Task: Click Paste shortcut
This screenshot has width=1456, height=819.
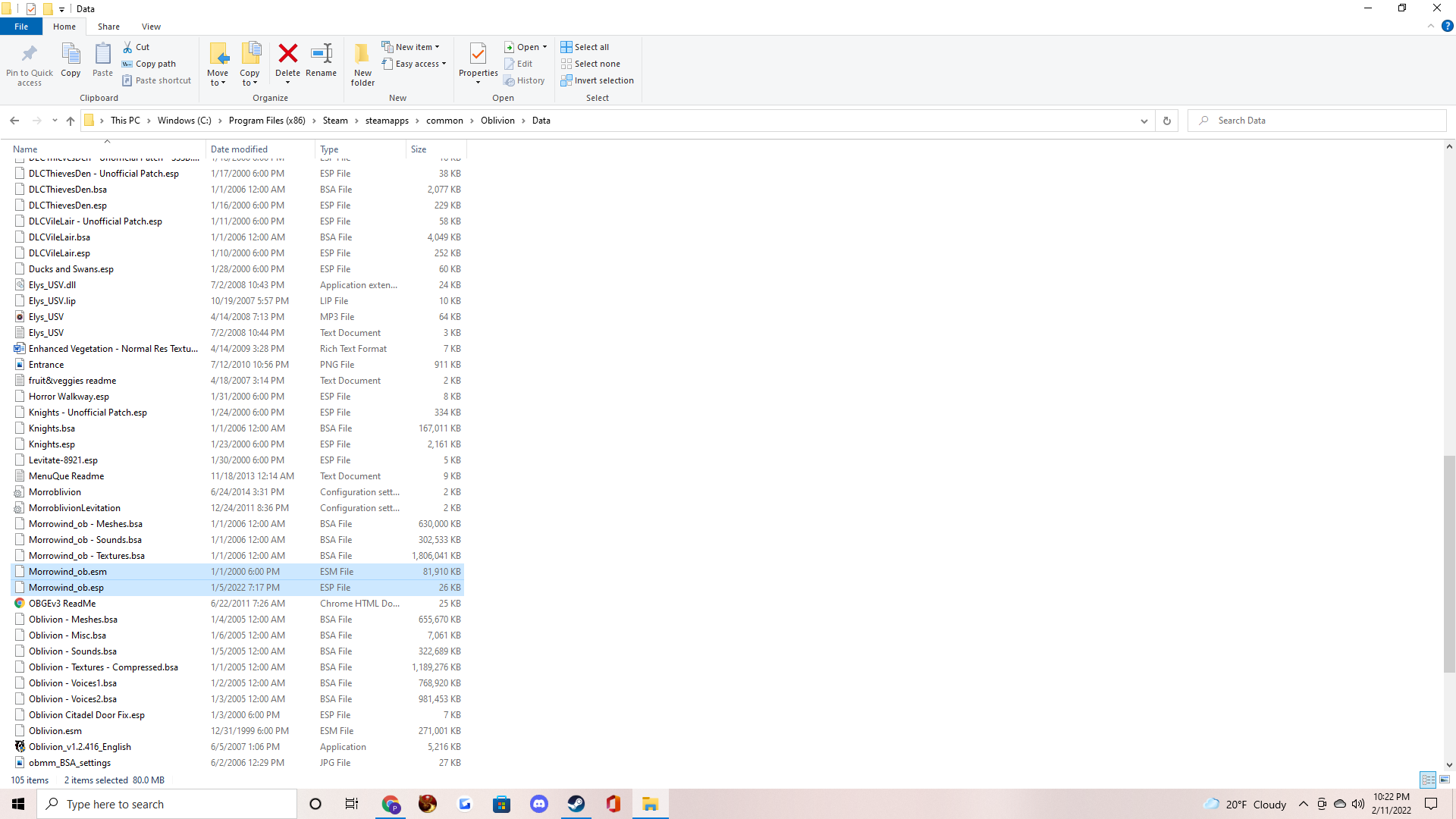Action: [157, 80]
